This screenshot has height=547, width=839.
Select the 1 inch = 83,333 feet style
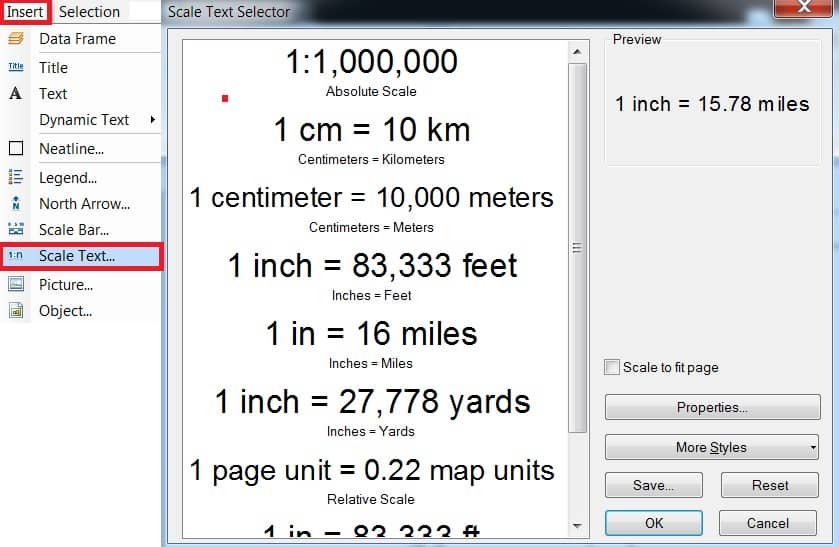(x=372, y=276)
